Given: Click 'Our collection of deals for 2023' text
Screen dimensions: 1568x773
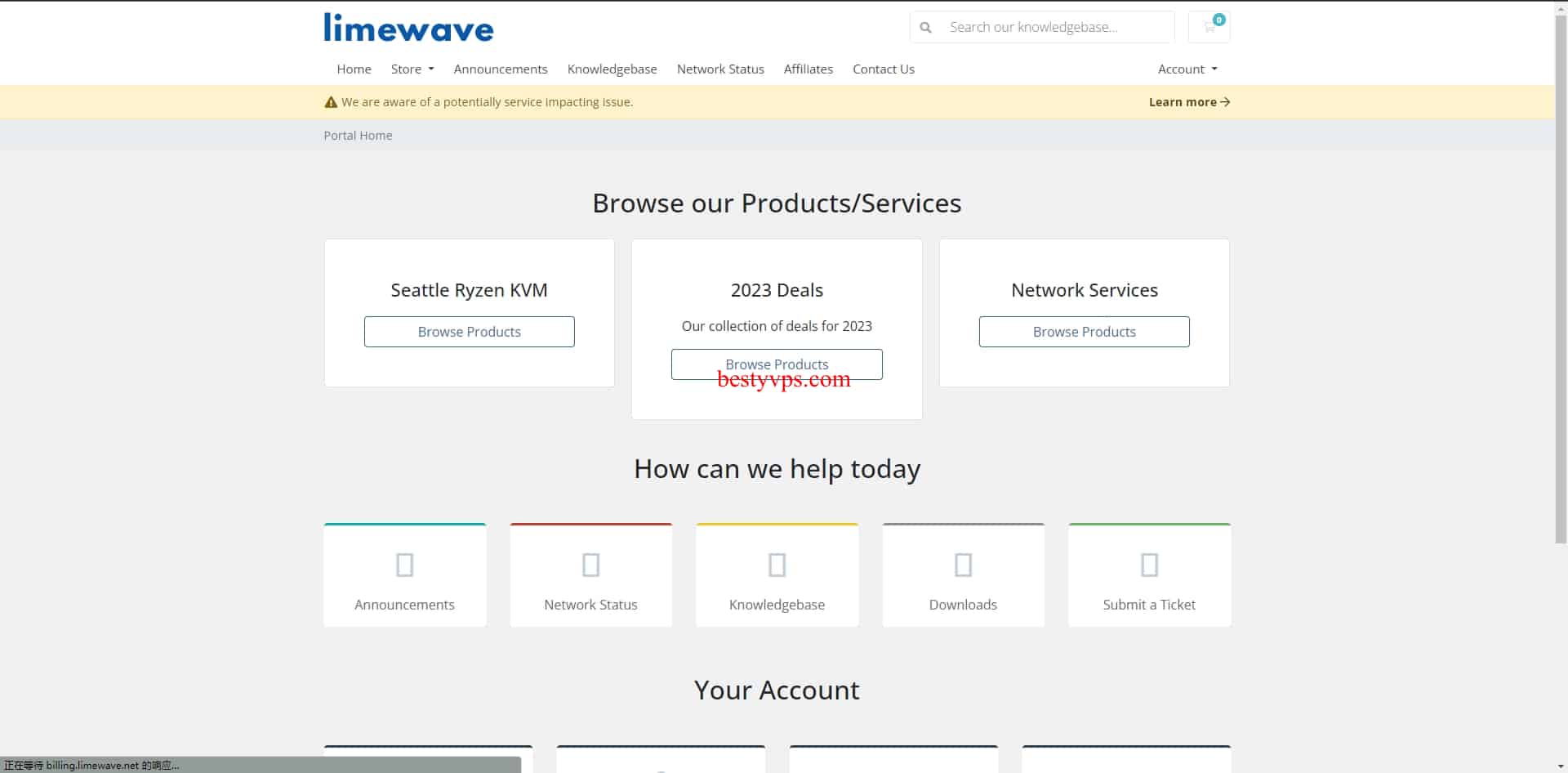Looking at the screenshot, I should click(777, 326).
